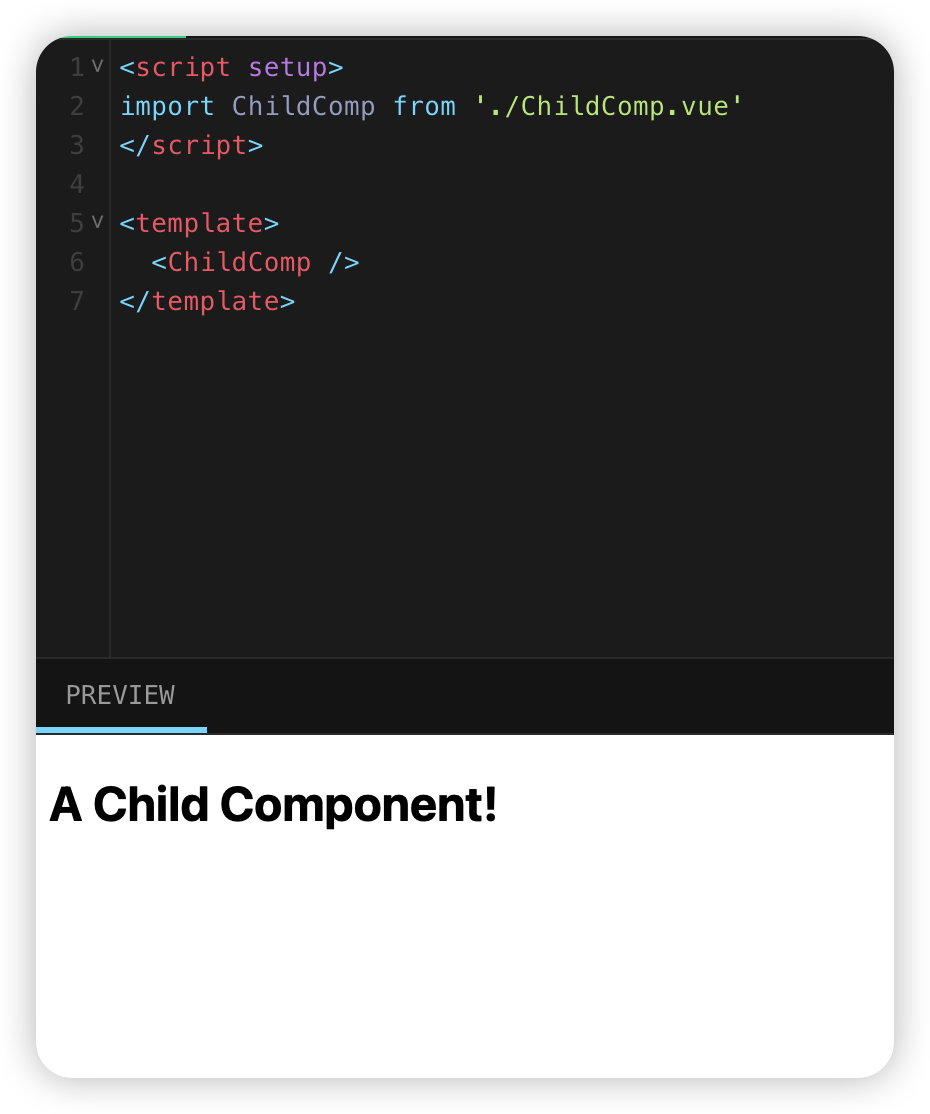Click the ChildComp identifier in import line
This screenshot has width=930, height=1114.
(303, 107)
